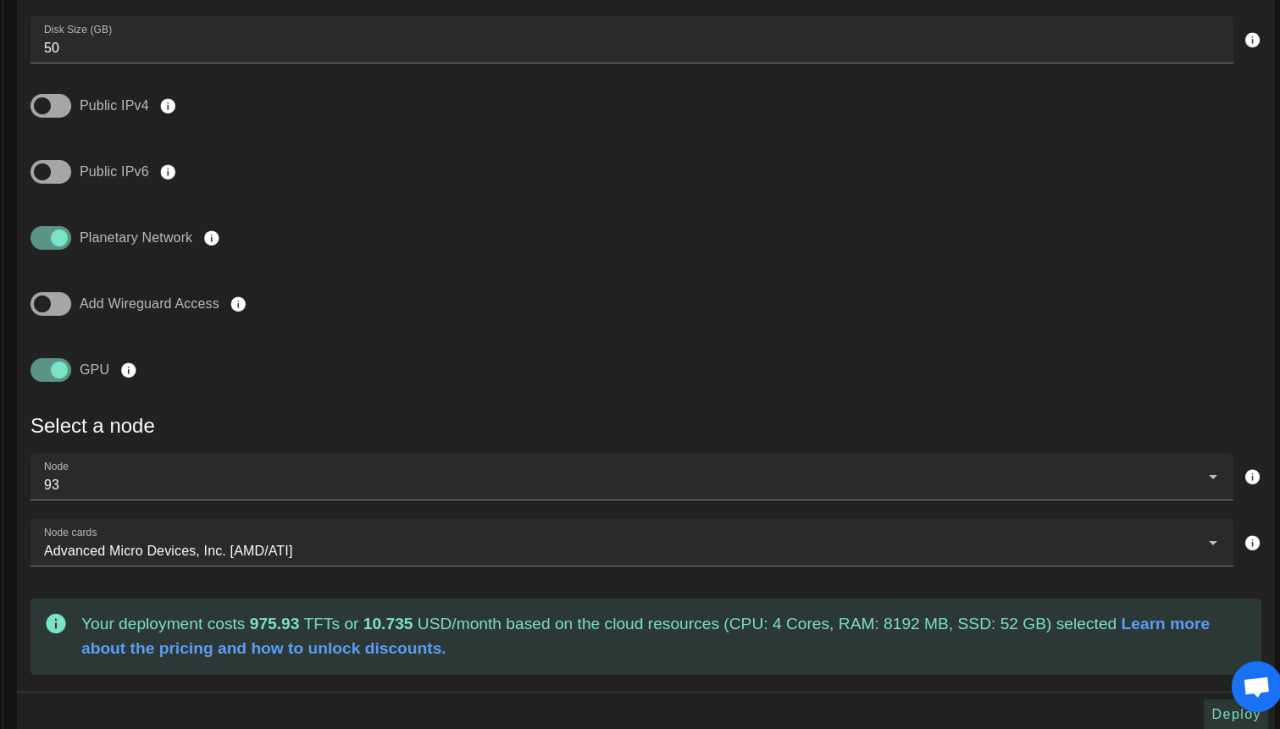Screen dimensions: 1280x729
Task: Open the GPU info tooltip icon
Action: click(128, 369)
